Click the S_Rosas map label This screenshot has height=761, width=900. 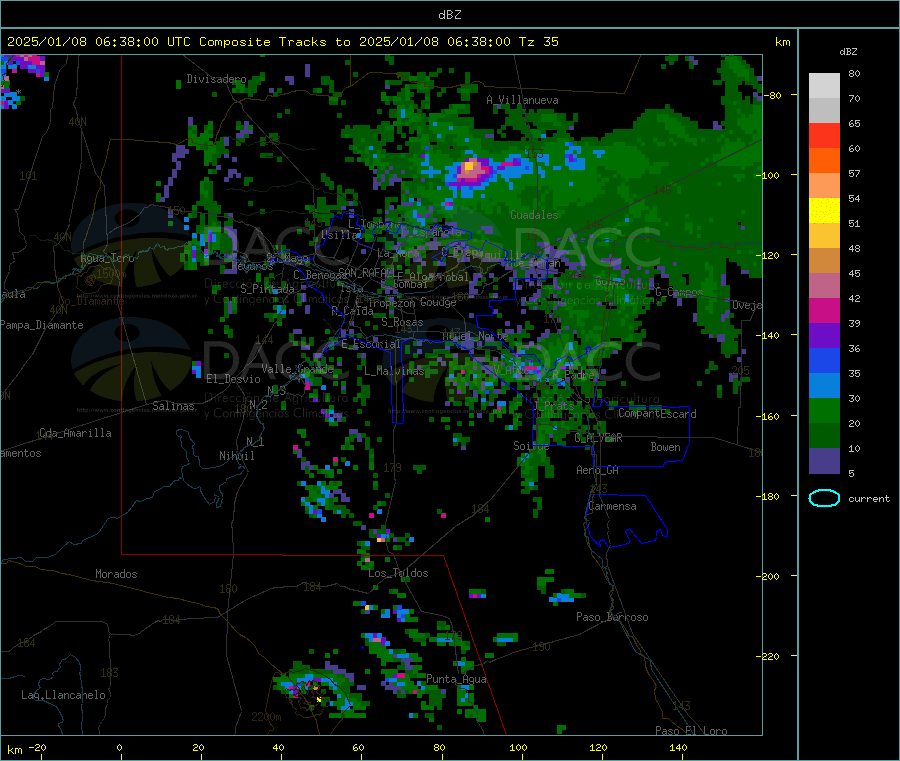(402, 323)
